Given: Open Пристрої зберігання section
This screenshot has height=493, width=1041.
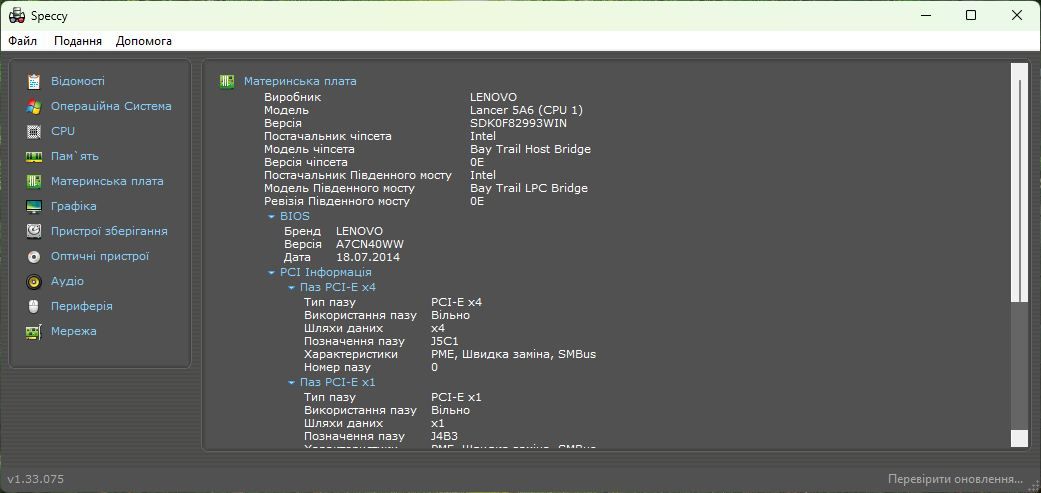Looking at the screenshot, I should [x=109, y=232].
